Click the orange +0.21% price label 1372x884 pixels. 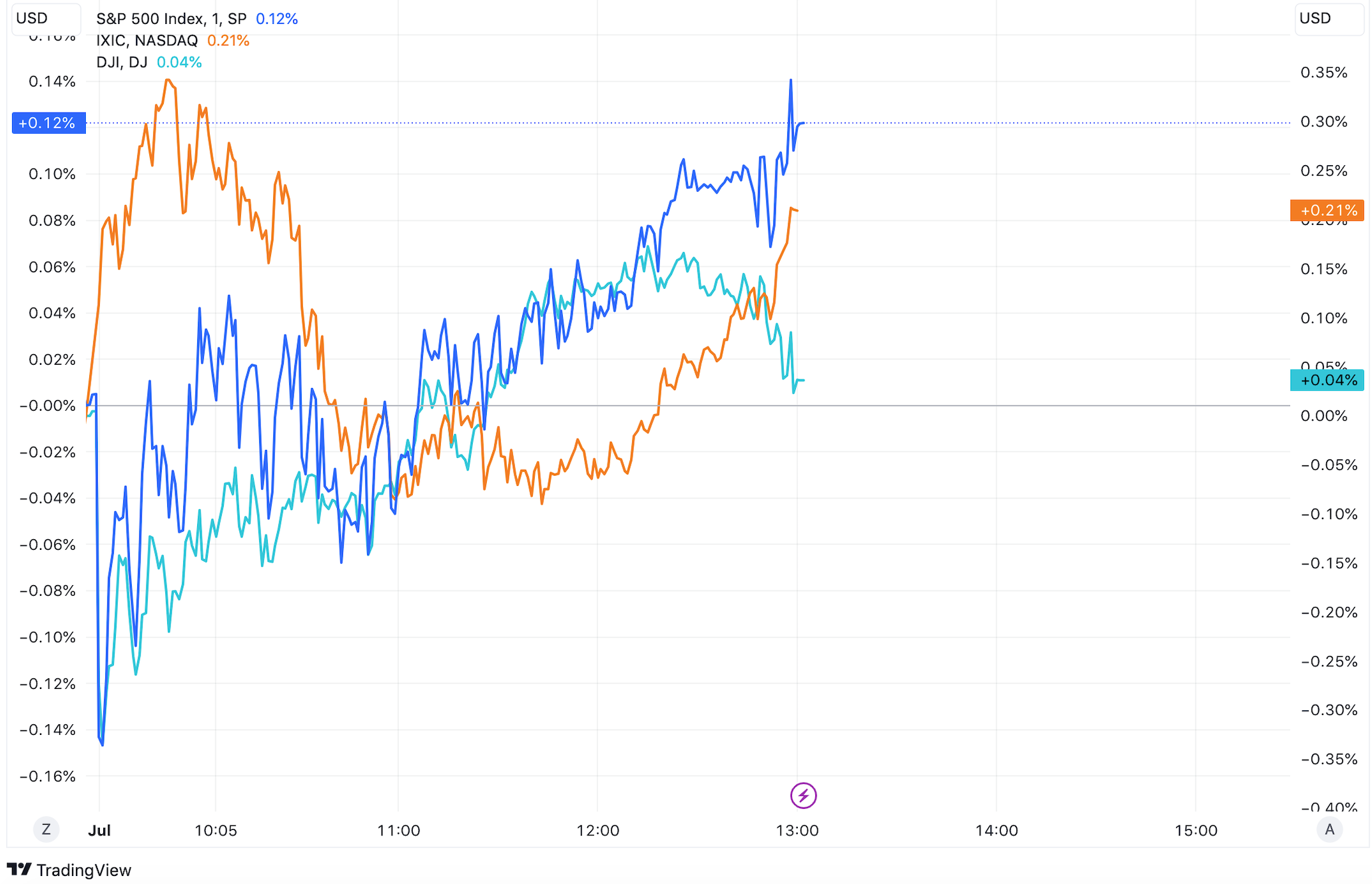pyautogui.click(x=1327, y=210)
